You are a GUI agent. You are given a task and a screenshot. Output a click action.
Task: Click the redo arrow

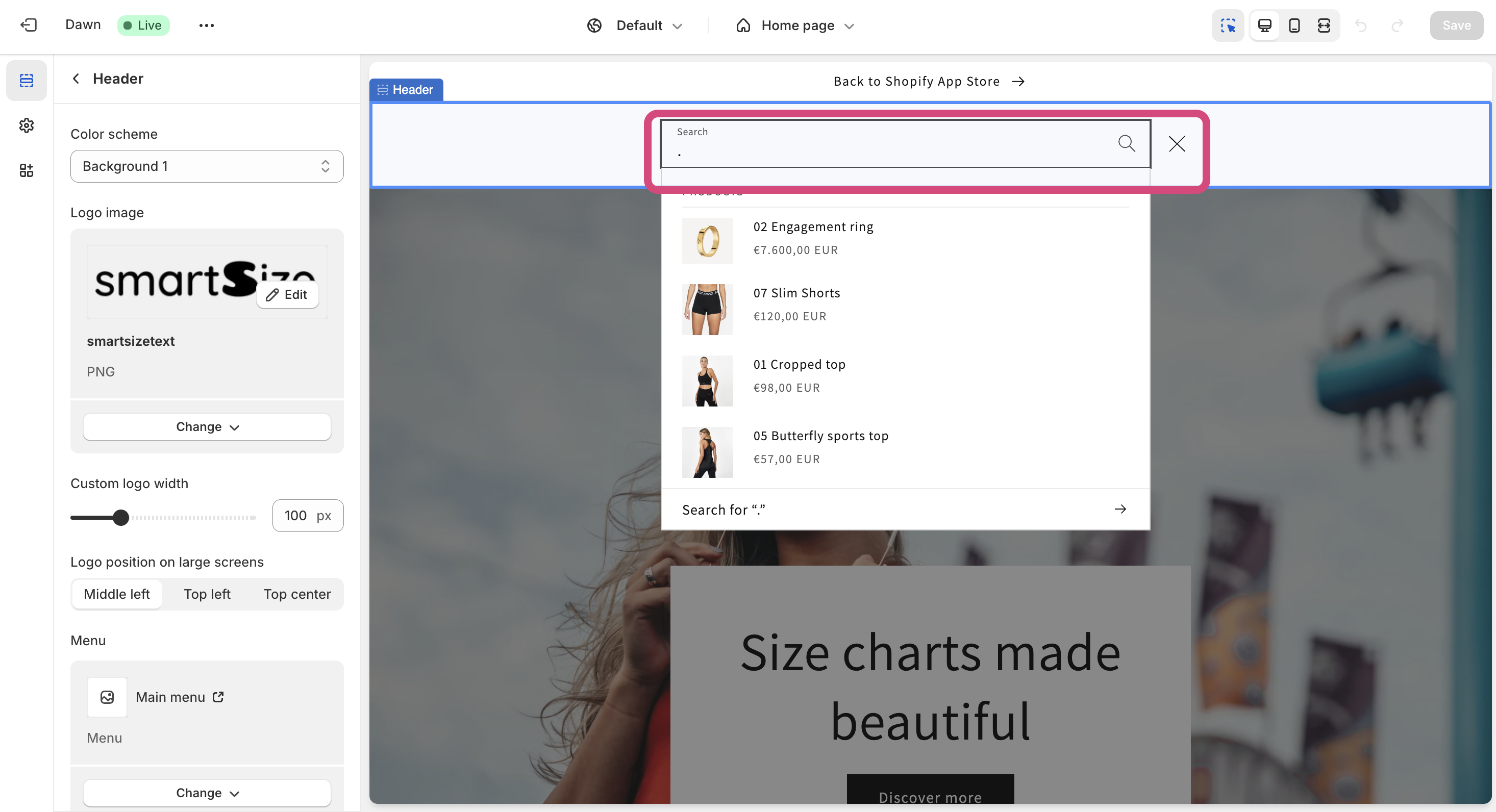click(1398, 26)
